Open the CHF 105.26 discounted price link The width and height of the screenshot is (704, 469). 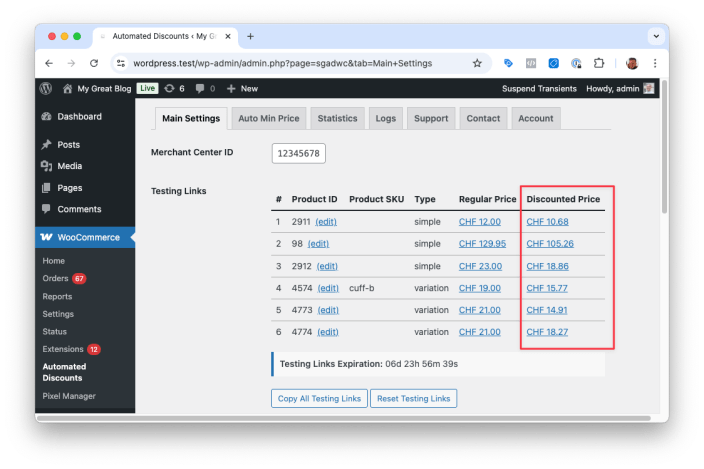tap(549, 243)
